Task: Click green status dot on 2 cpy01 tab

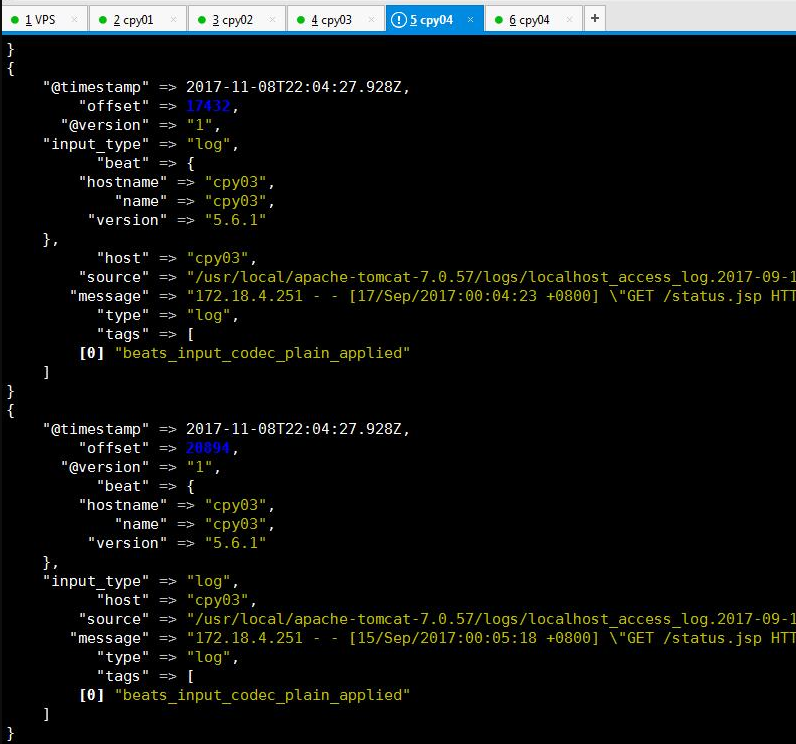Action: click(103, 20)
